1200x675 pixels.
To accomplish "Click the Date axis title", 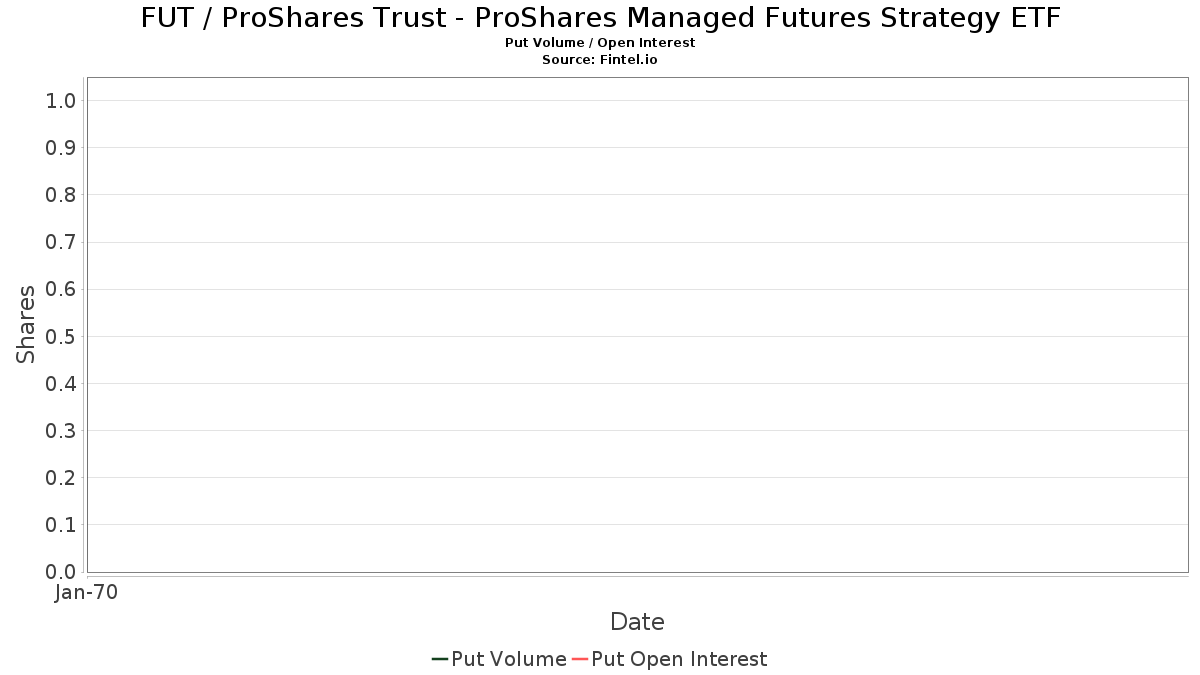I will click(x=637, y=622).
